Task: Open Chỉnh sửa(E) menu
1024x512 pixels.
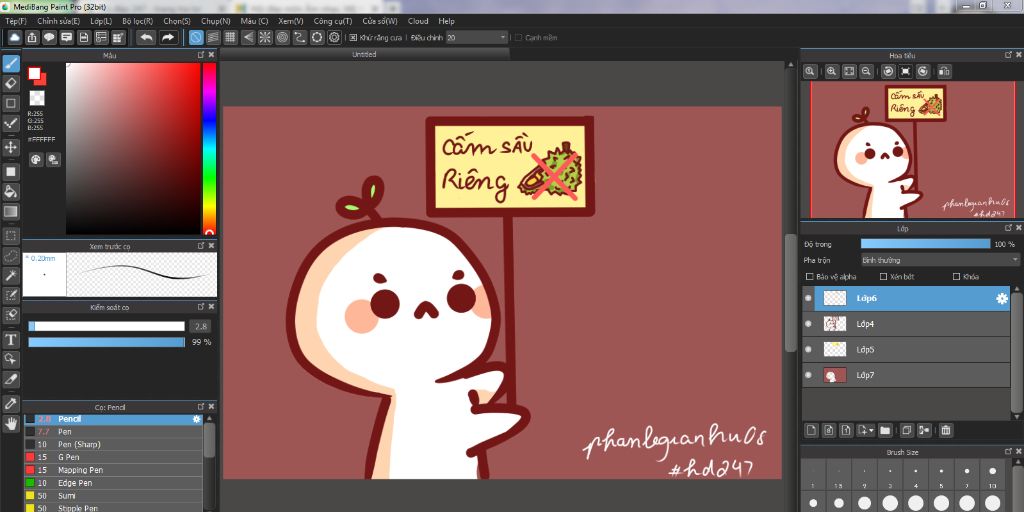Action: pyautogui.click(x=59, y=21)
